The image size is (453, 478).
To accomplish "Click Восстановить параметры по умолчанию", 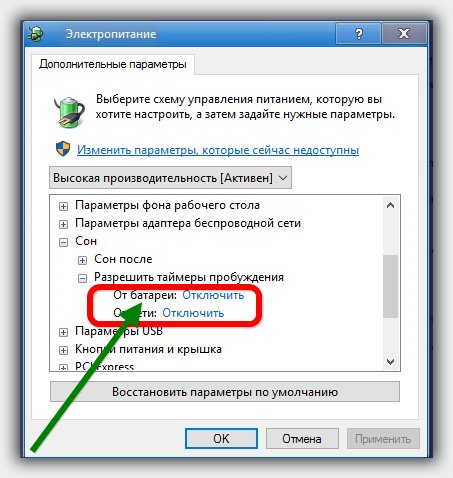I will coord(225,392).
